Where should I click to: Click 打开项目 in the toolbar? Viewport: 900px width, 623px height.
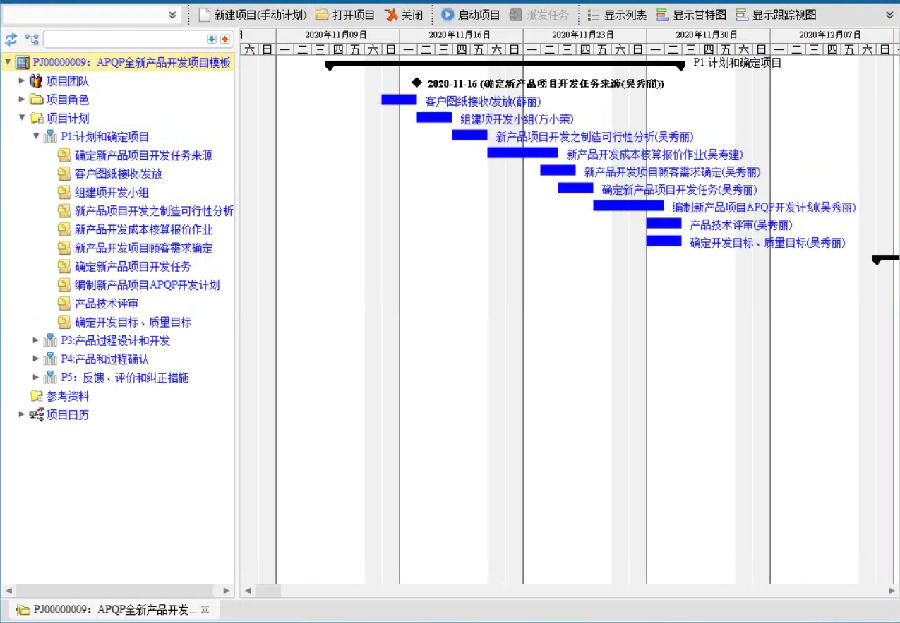click(x=345, y=15)
